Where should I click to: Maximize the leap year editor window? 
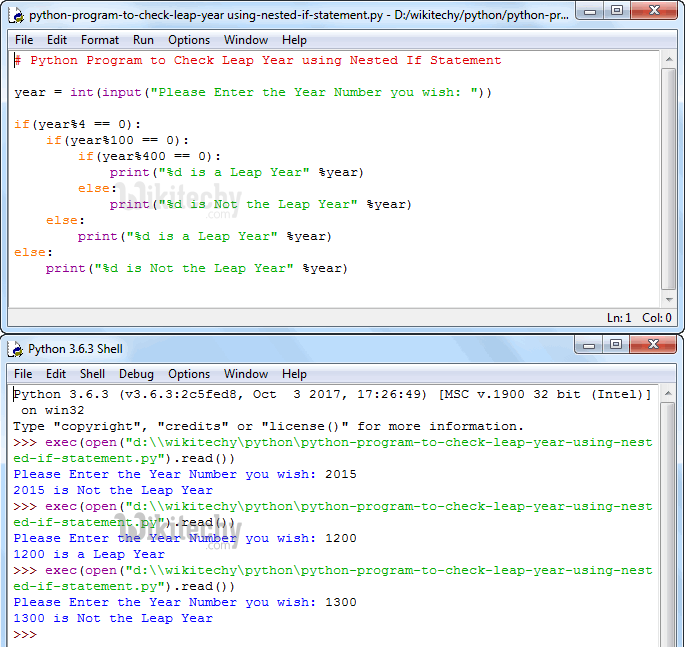(x=616, y=12)
